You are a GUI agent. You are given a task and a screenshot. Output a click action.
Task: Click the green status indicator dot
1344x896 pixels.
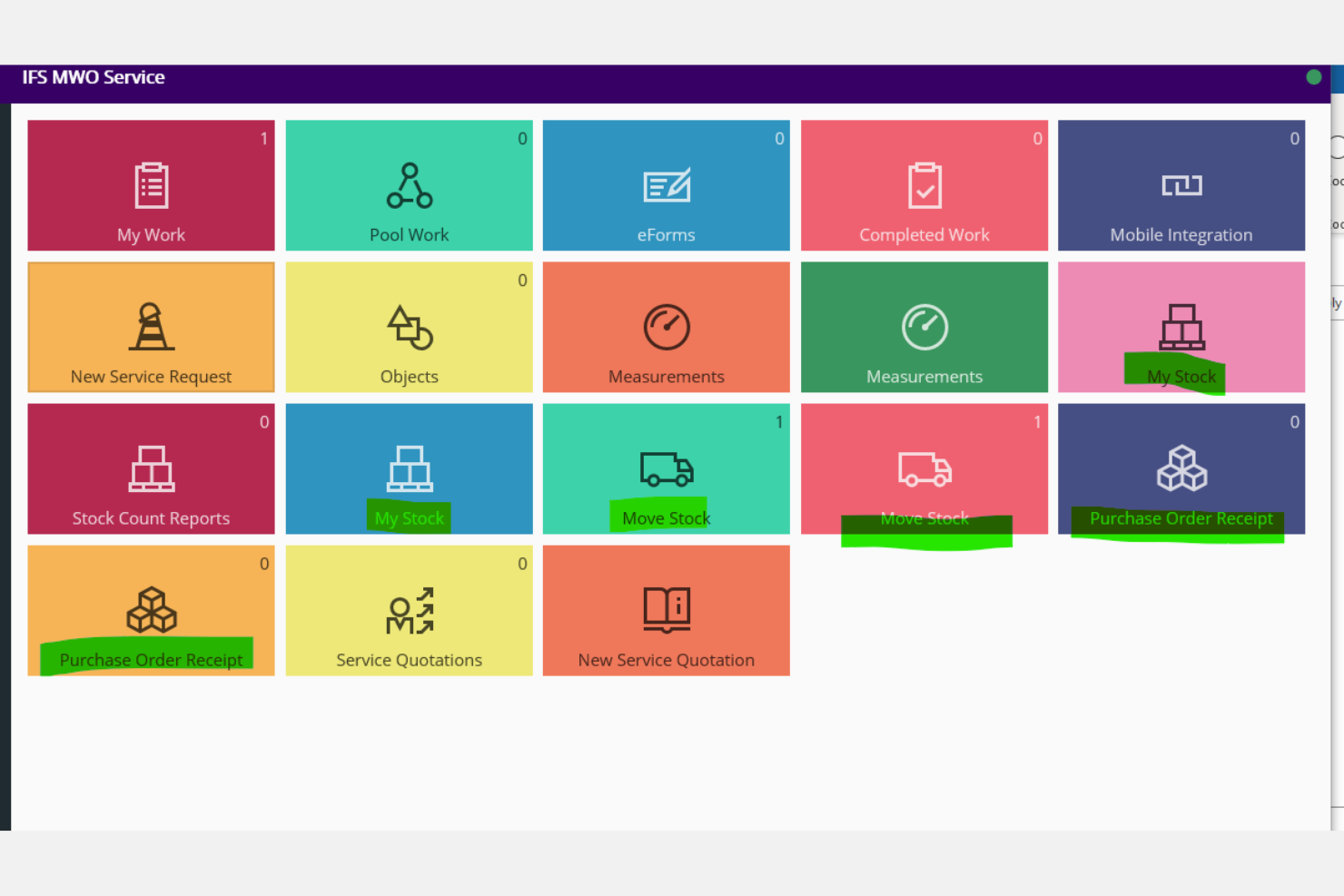(1313, 77)
